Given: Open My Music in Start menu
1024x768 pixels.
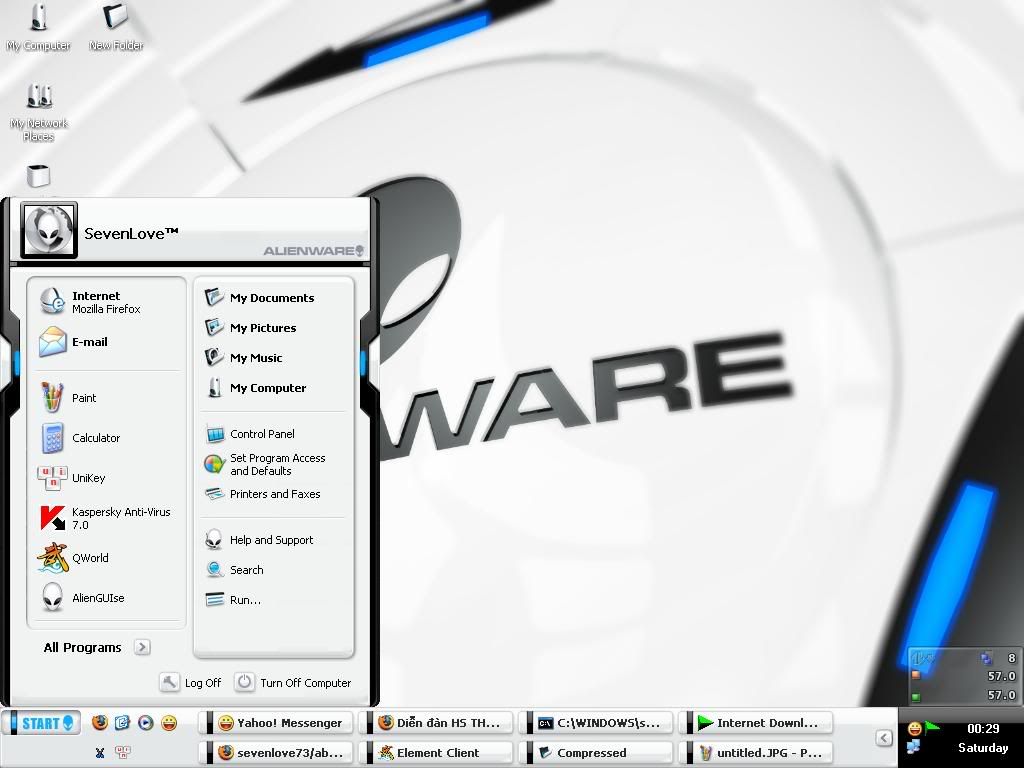Looking at the screenshot, I should (x=273, y=358).
